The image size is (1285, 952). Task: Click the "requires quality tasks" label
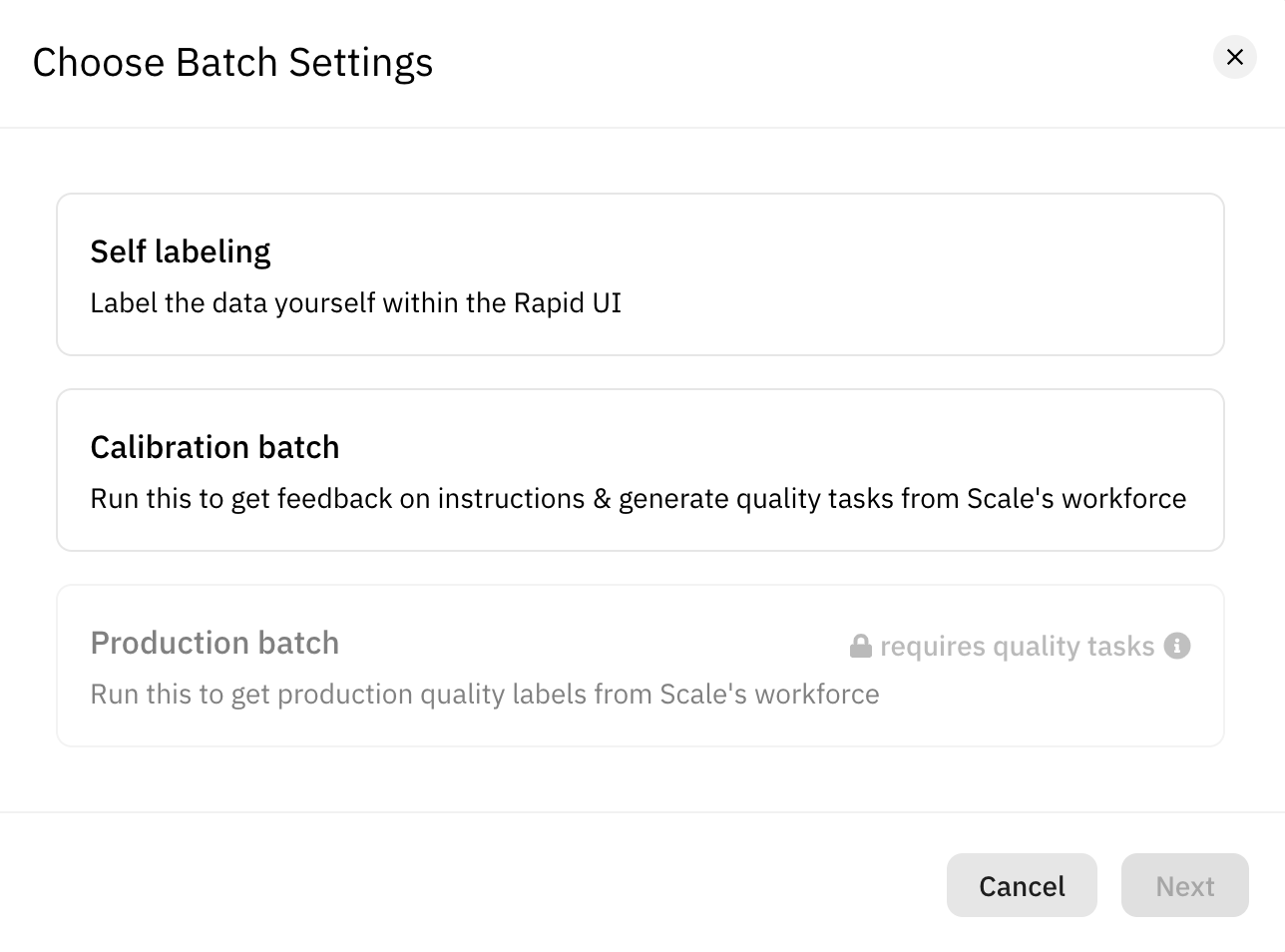click(1017, 647)
